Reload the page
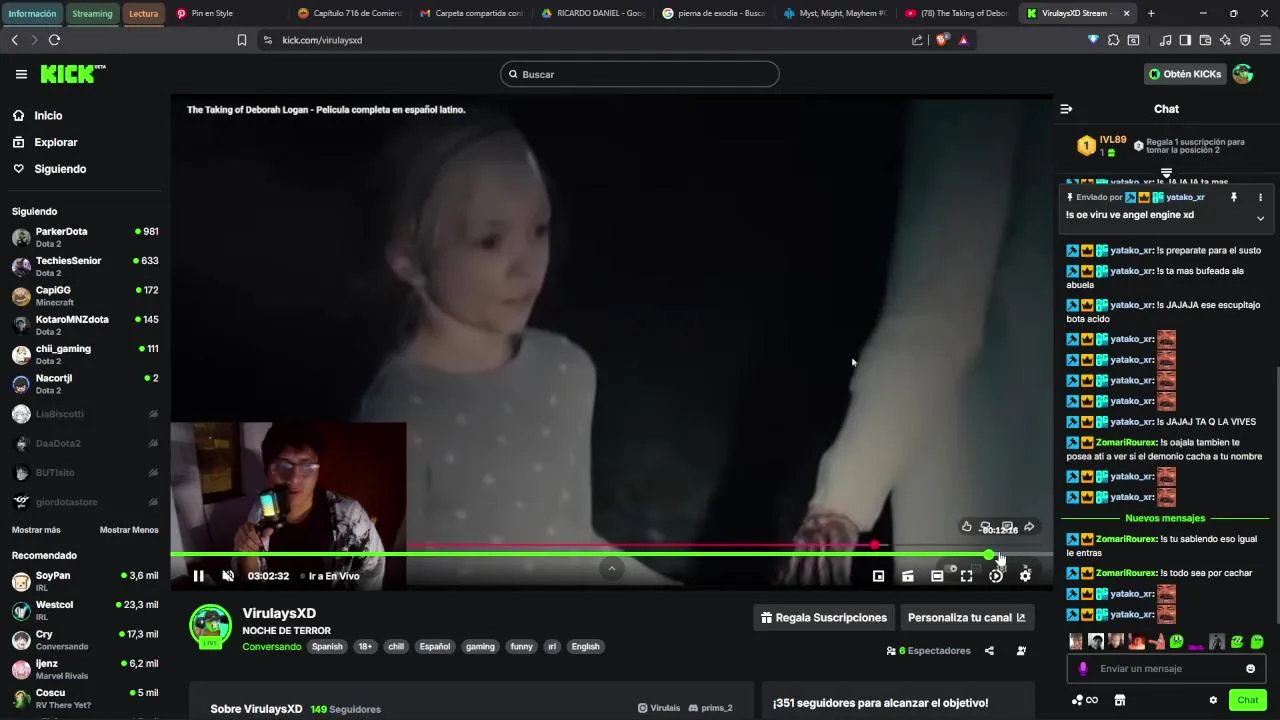1280x720 pixels. 54,40
